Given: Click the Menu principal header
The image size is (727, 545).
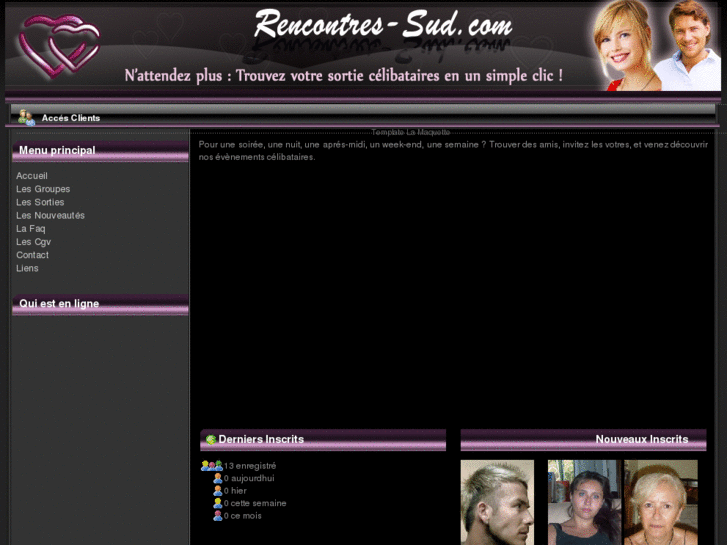Looking at the screenshot, I should pyautogui.click(x=100, y=151).
